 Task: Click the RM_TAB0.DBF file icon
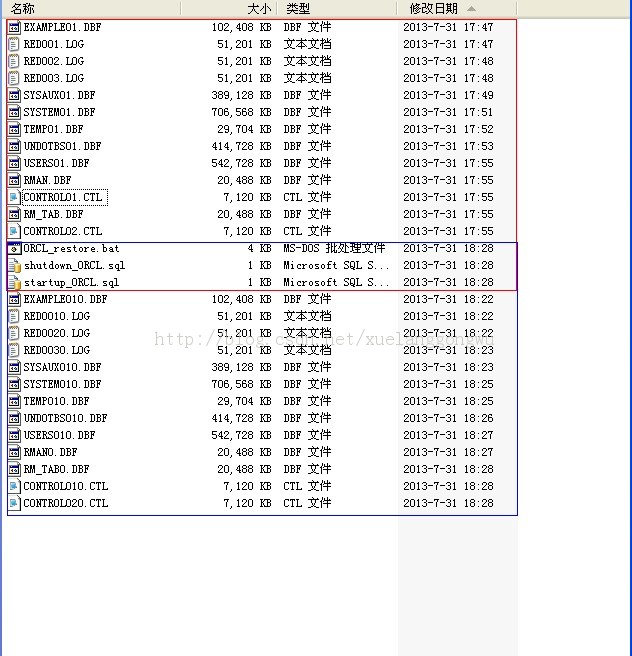pyautogui.click(x=14, y=469)
